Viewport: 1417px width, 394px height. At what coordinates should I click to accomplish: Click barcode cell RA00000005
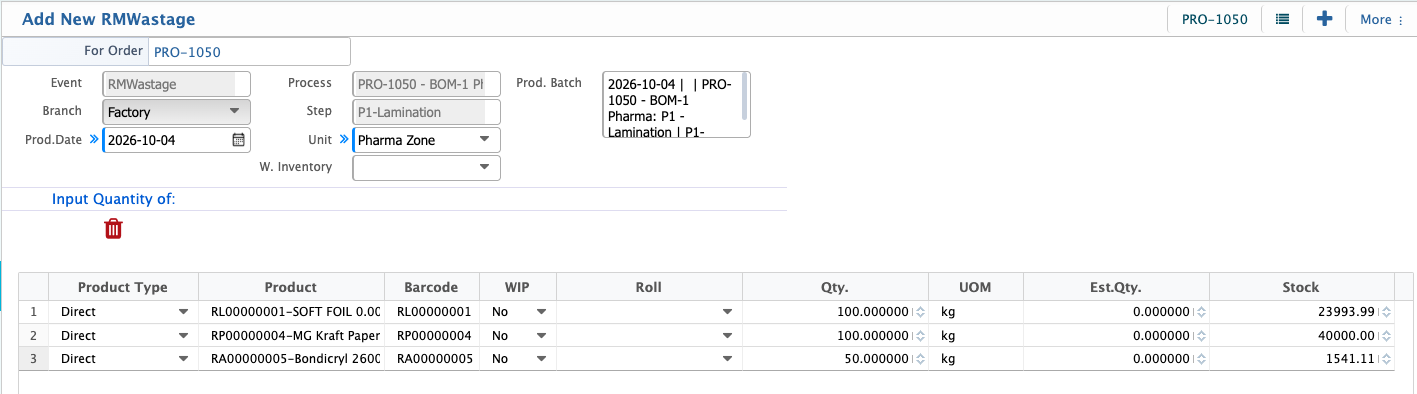pyautogui.click(x=431, y=358)
